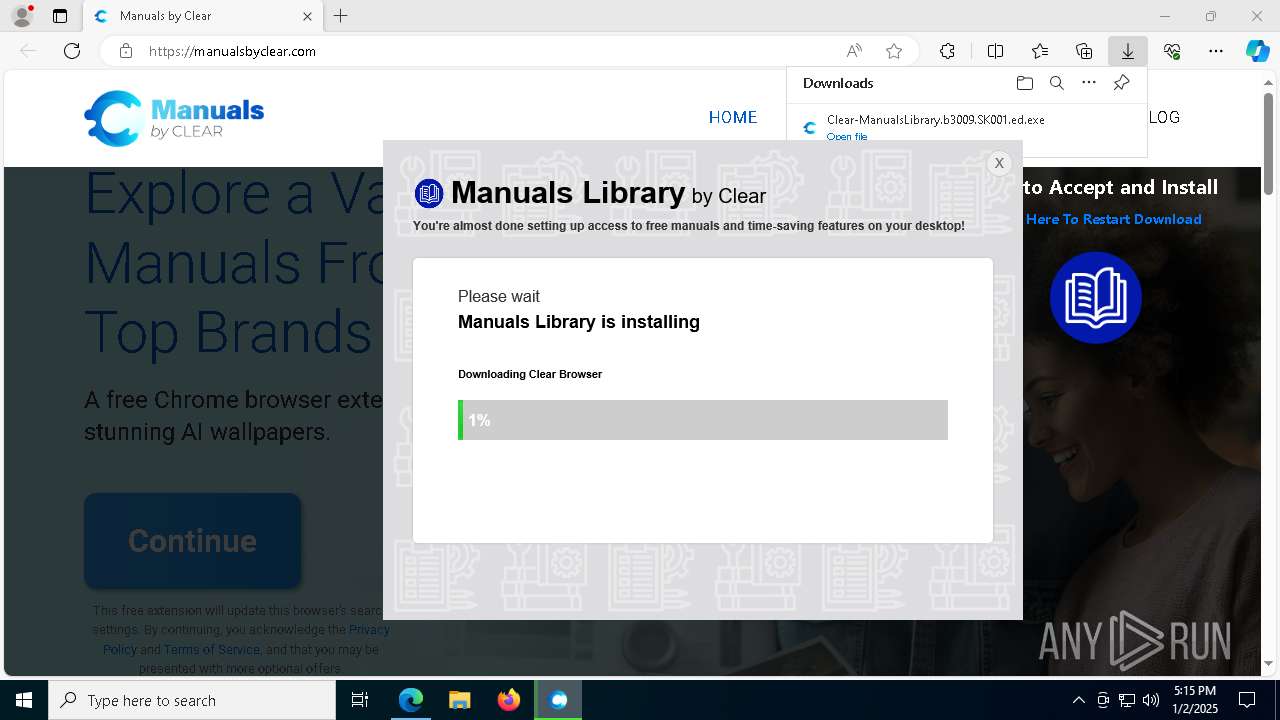Viewport: 1280px width, 720px height.
Task: Click Open file link under download
Action: click(847, 136)
